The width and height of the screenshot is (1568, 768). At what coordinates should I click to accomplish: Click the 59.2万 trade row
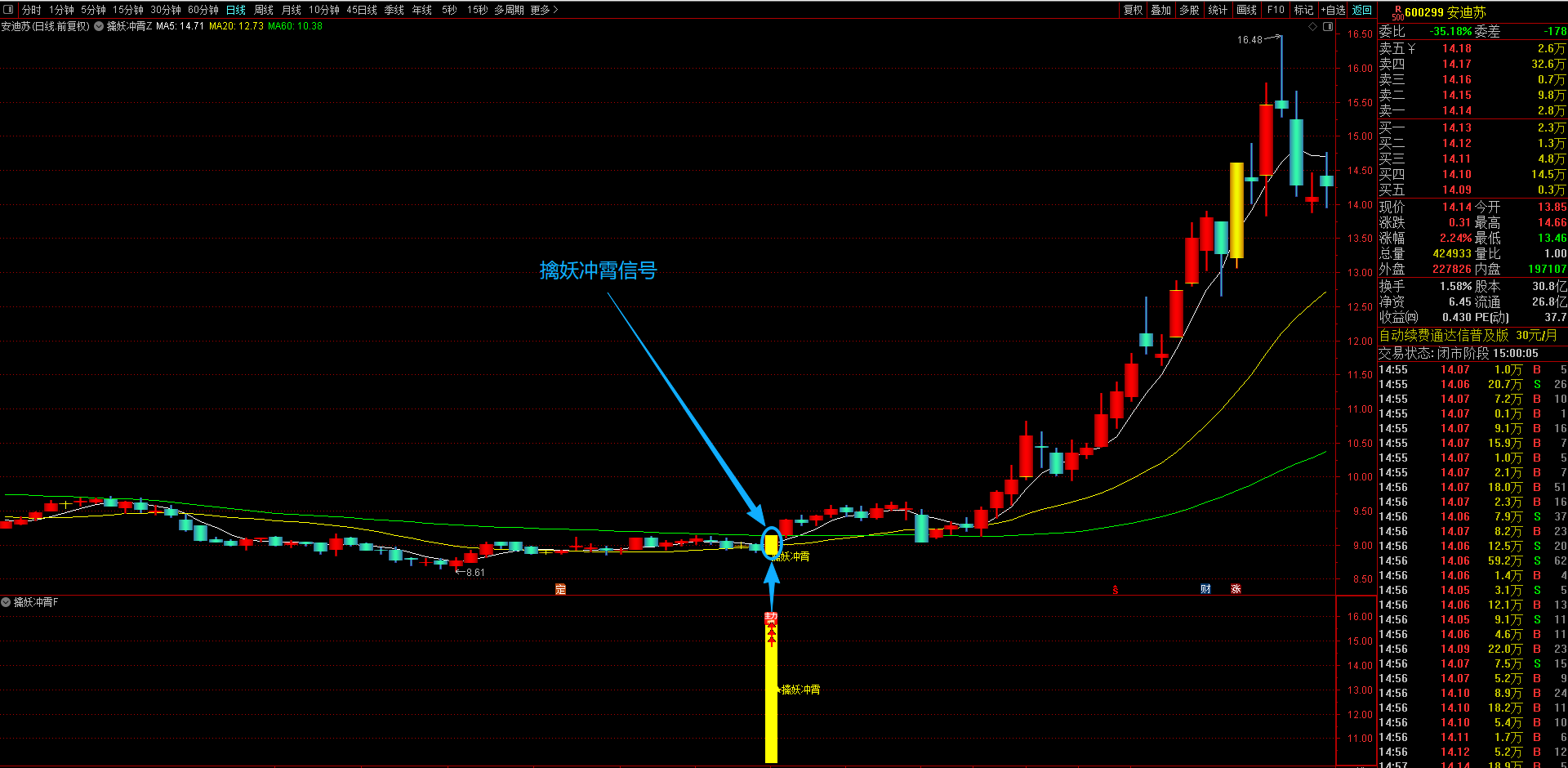pyautogui.click(x=1472, y=561)
